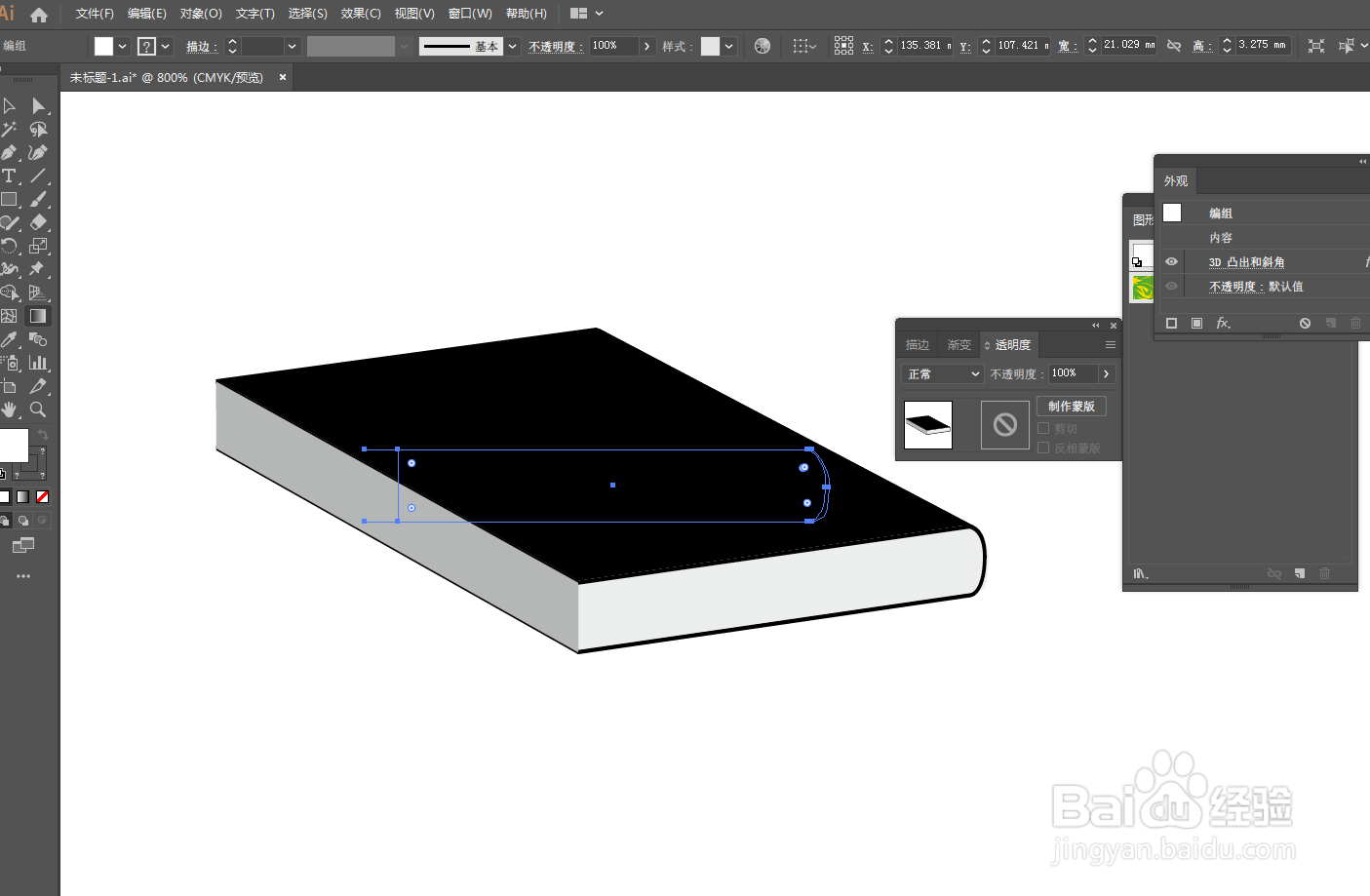The height and width of the screenshot is (896, 1370).
Task: Open the 对象(O) menu
Action: click(201, 14)
